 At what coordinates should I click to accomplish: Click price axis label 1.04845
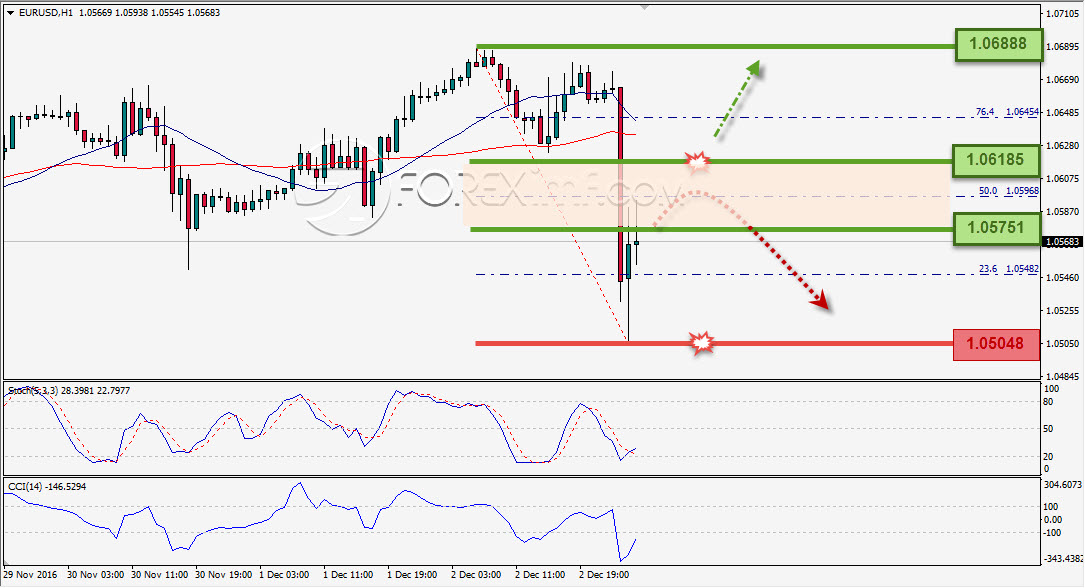pyautogui.click(x=1063, y=377)
